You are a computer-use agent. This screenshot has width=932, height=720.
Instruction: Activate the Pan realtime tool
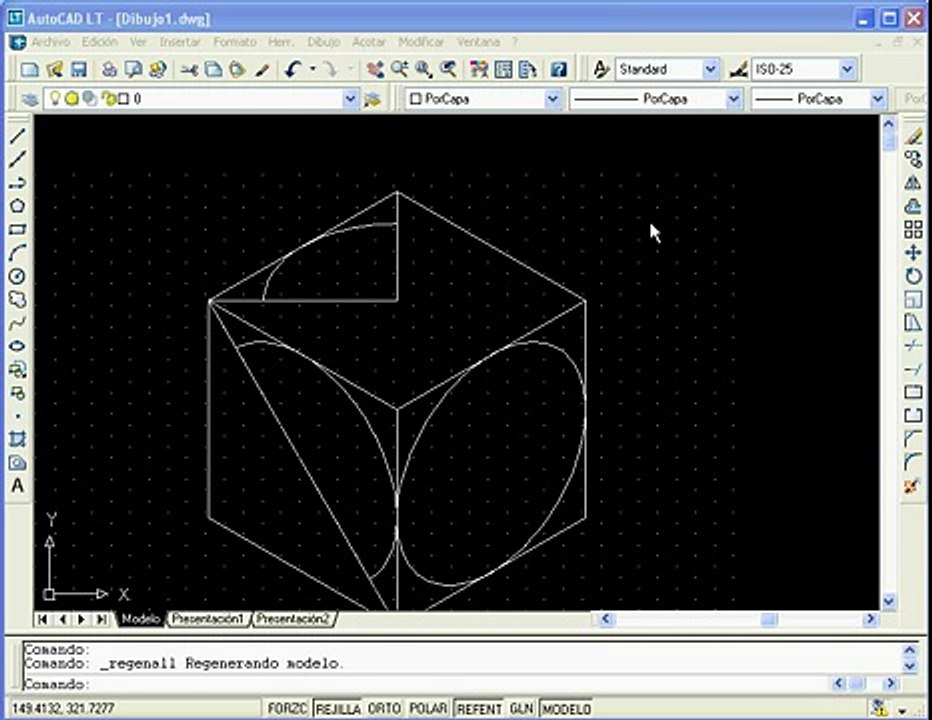(374, 70)
